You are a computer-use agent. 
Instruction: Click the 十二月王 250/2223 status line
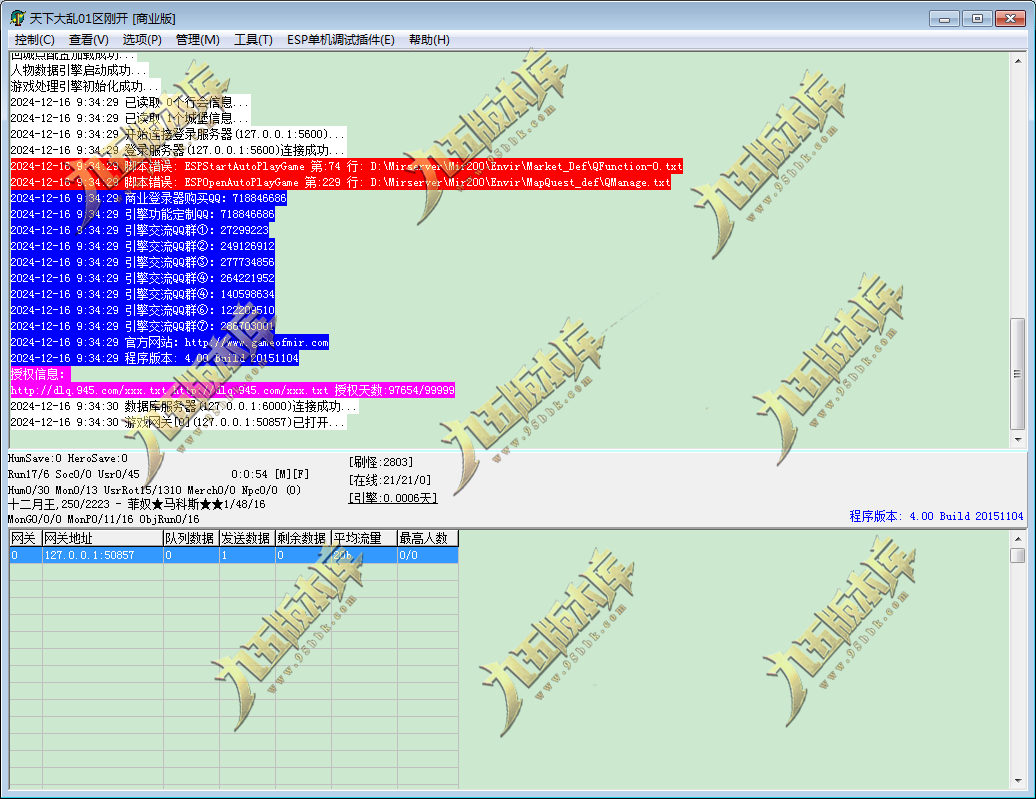pos(137,504)
